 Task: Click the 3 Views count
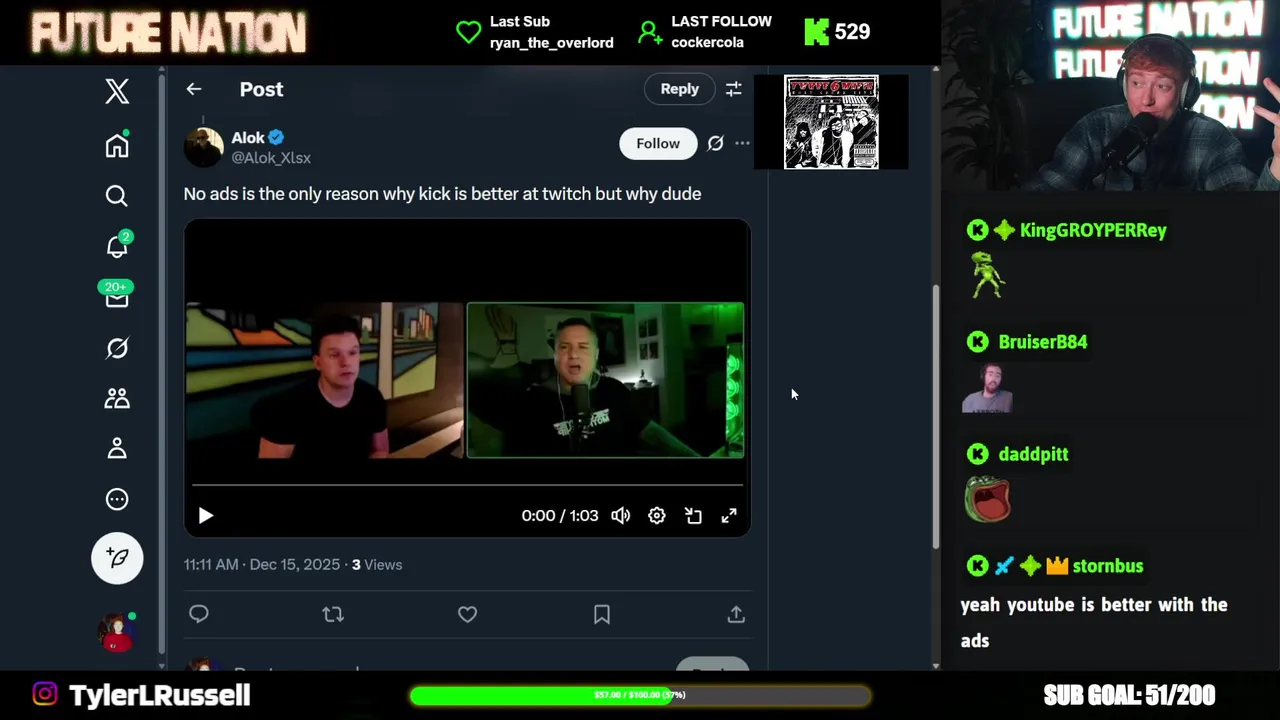[377, 564]
